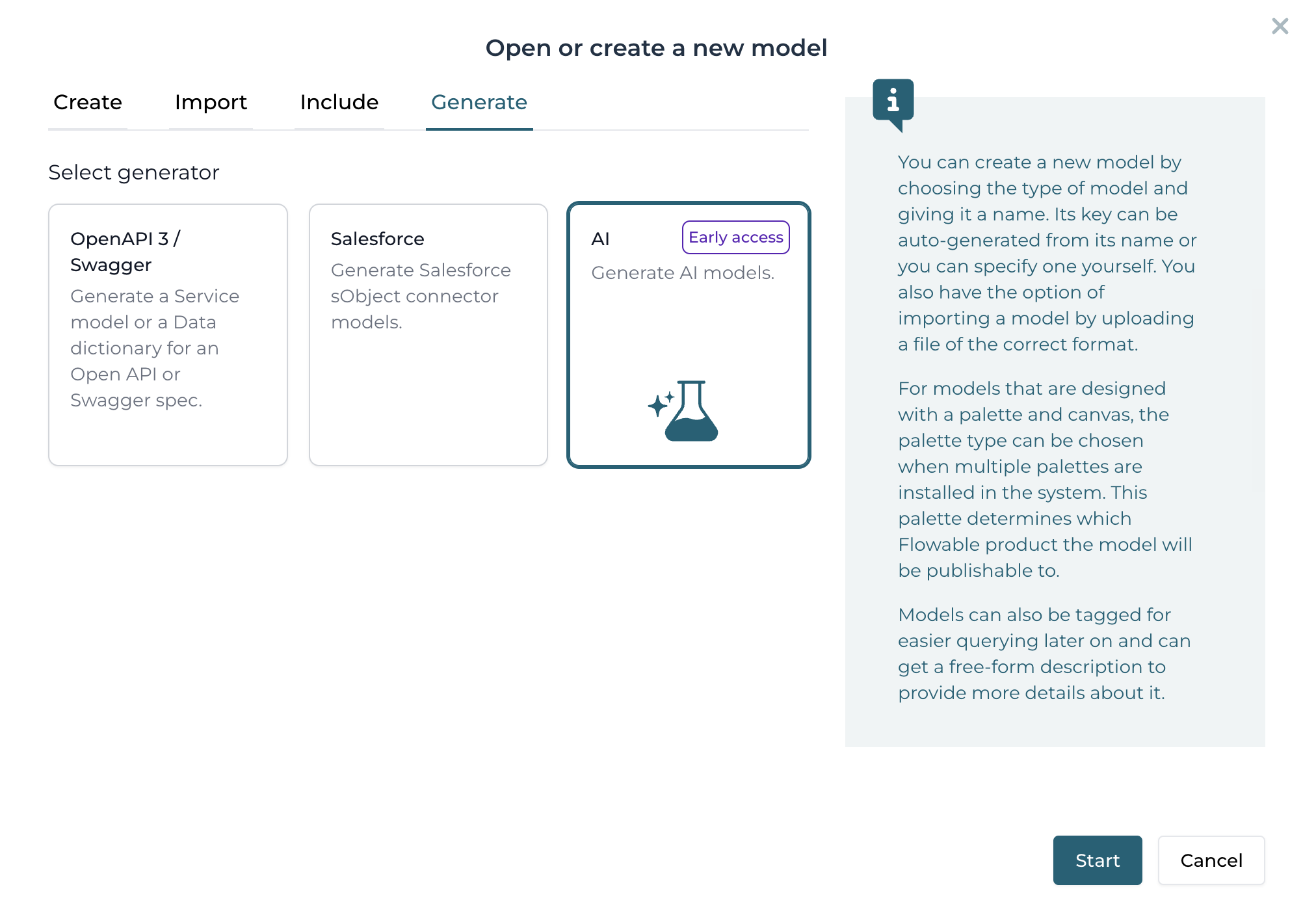The image size is (1316, 900).
Task: Click the Select generator label
Action: 133,172
